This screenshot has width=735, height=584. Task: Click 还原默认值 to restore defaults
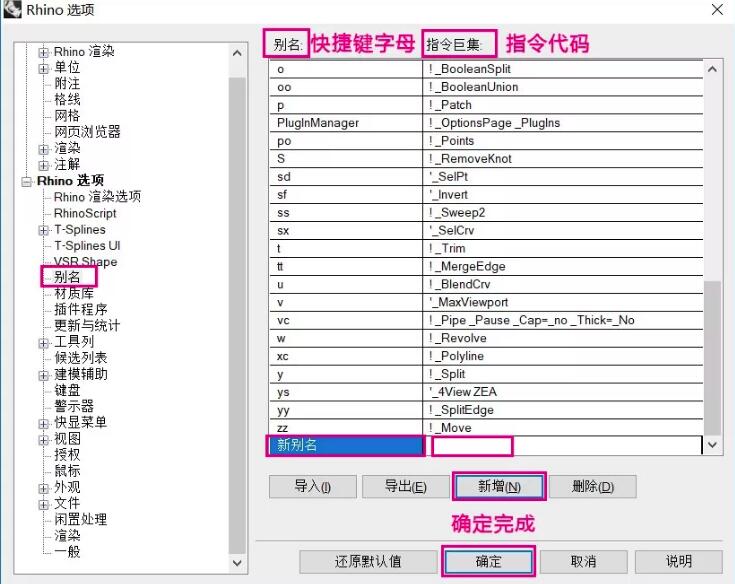(x=368, y=562)
